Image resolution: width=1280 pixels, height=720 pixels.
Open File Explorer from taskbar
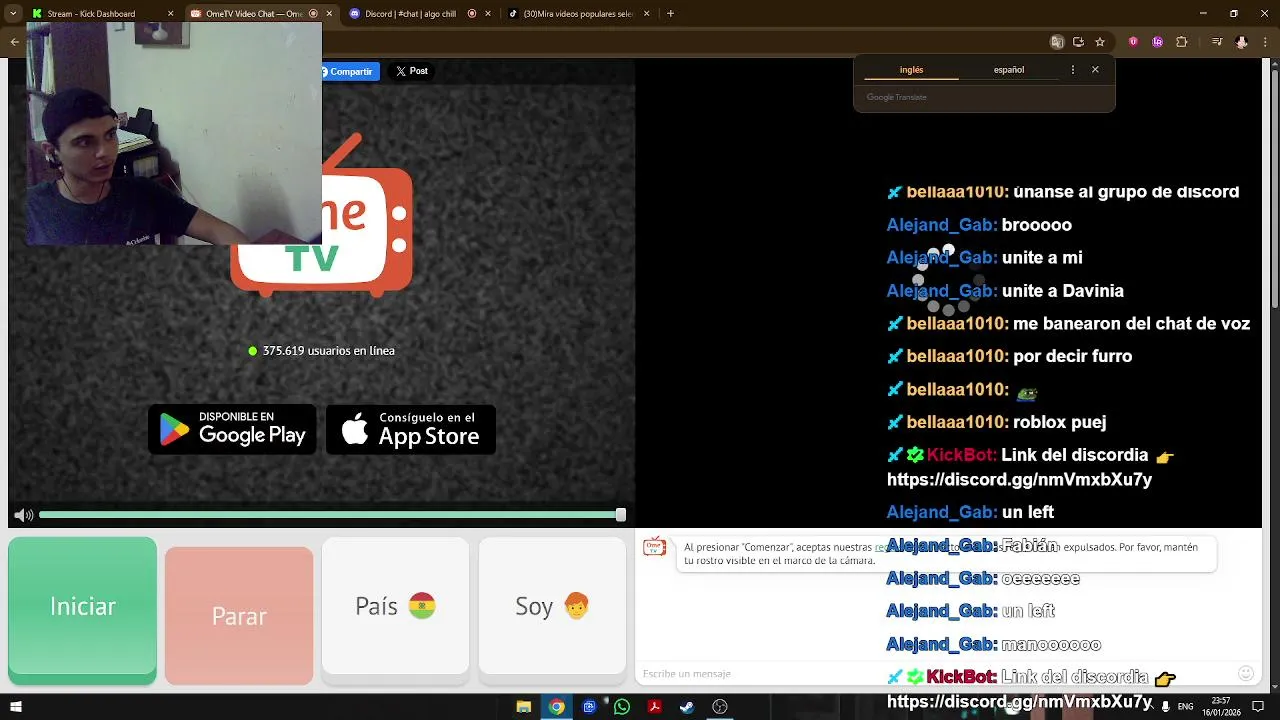523,707
